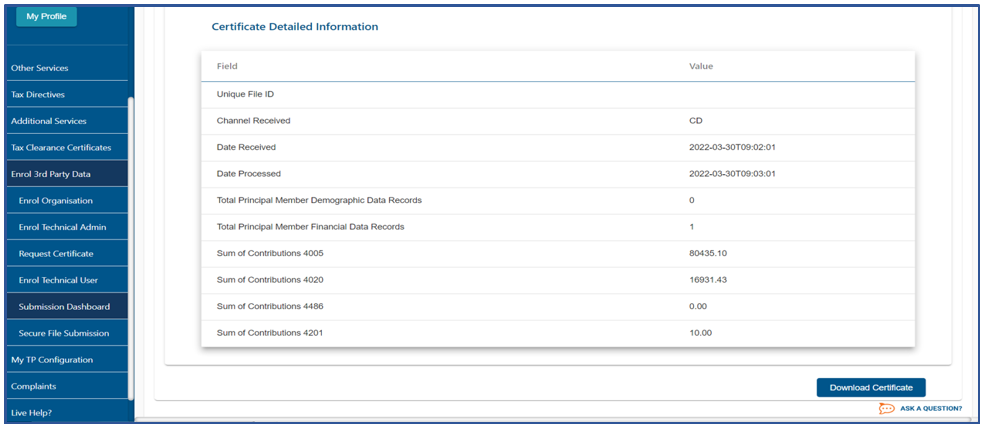982x430 pixels.
Task: Click the My Profile button
Action: pyautogui.click(x=46, y=16)
